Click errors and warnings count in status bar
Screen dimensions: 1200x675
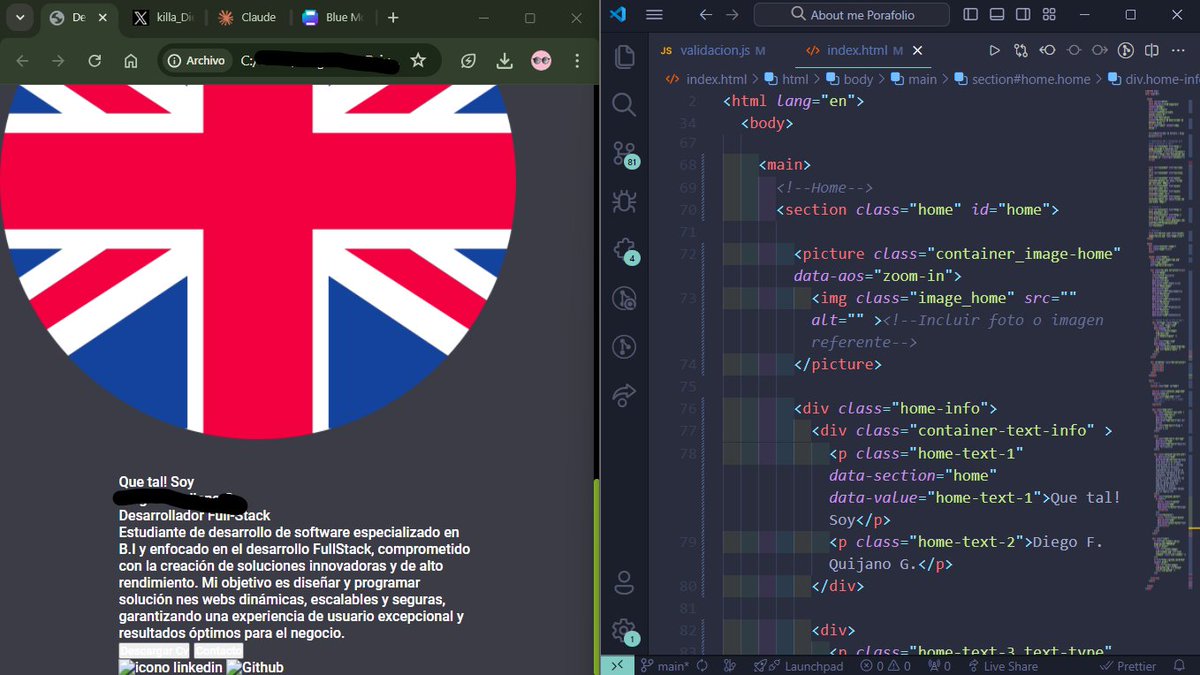(x=886, y=666)
